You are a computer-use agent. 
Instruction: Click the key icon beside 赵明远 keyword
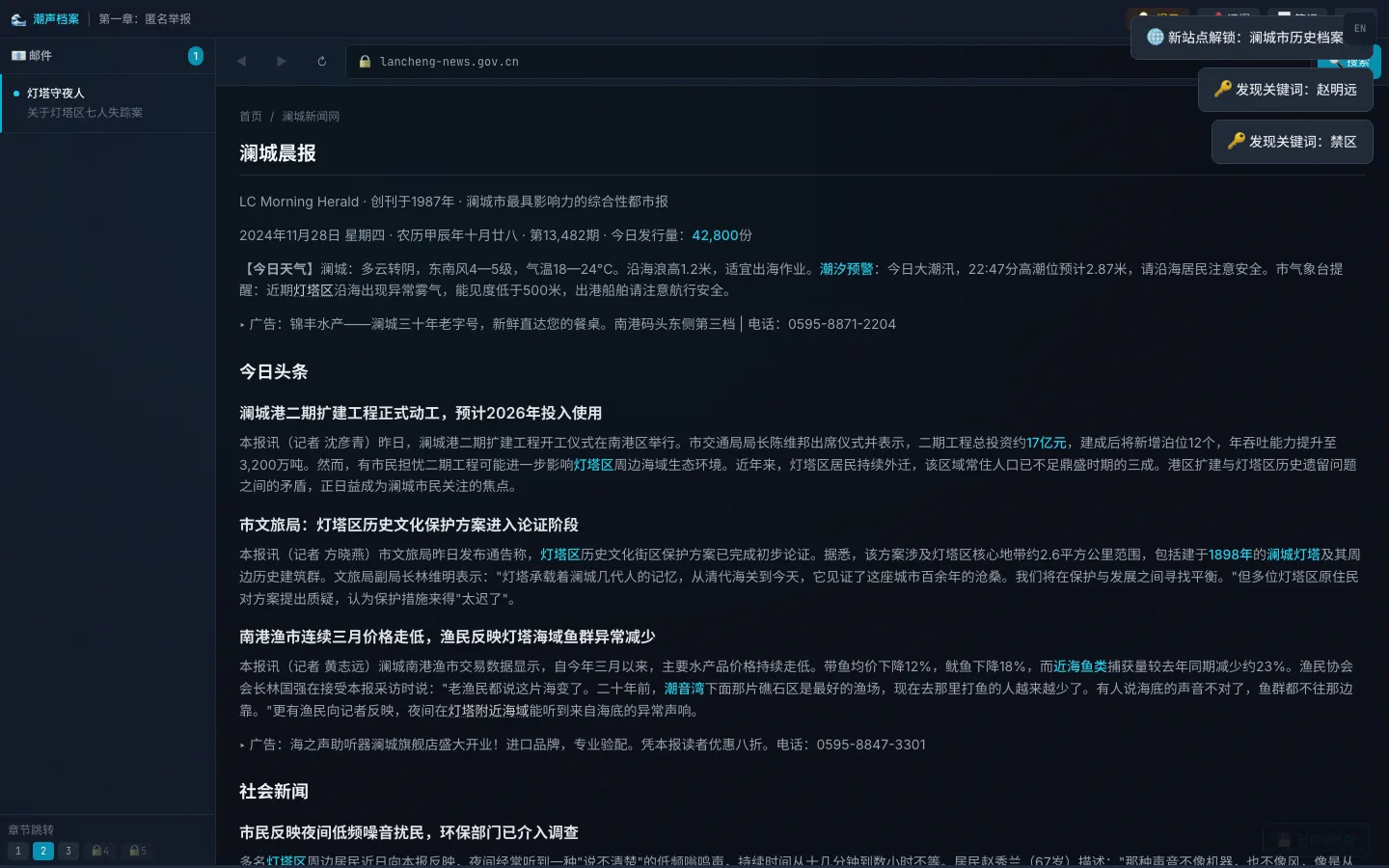(x=1223, y=89)
